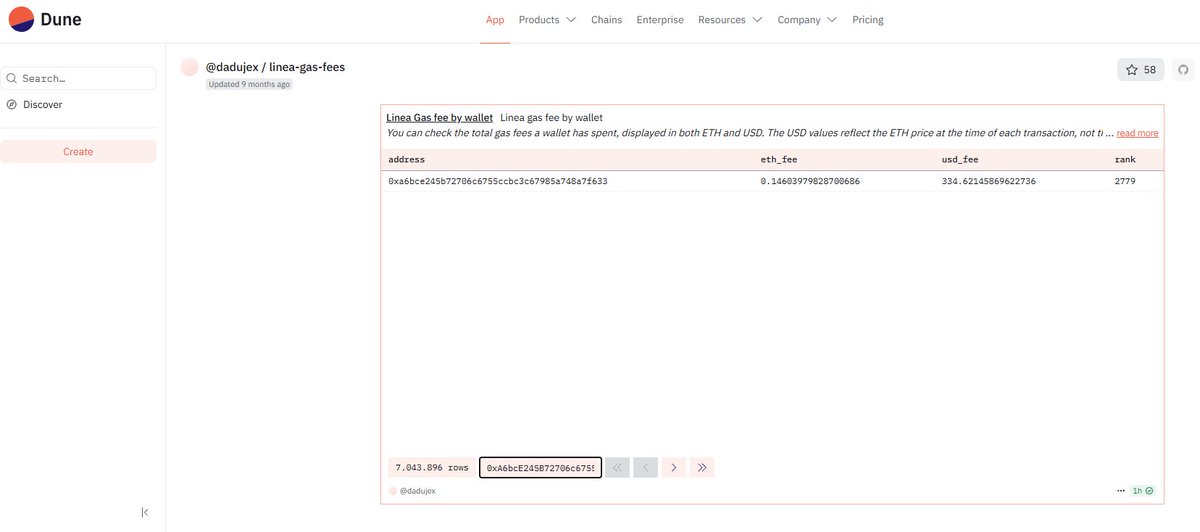Click the @dadujex / linea-gas-fees title
Image resolution: width=1200 pixels, height=532 pixels.
(x=275, y=67)
